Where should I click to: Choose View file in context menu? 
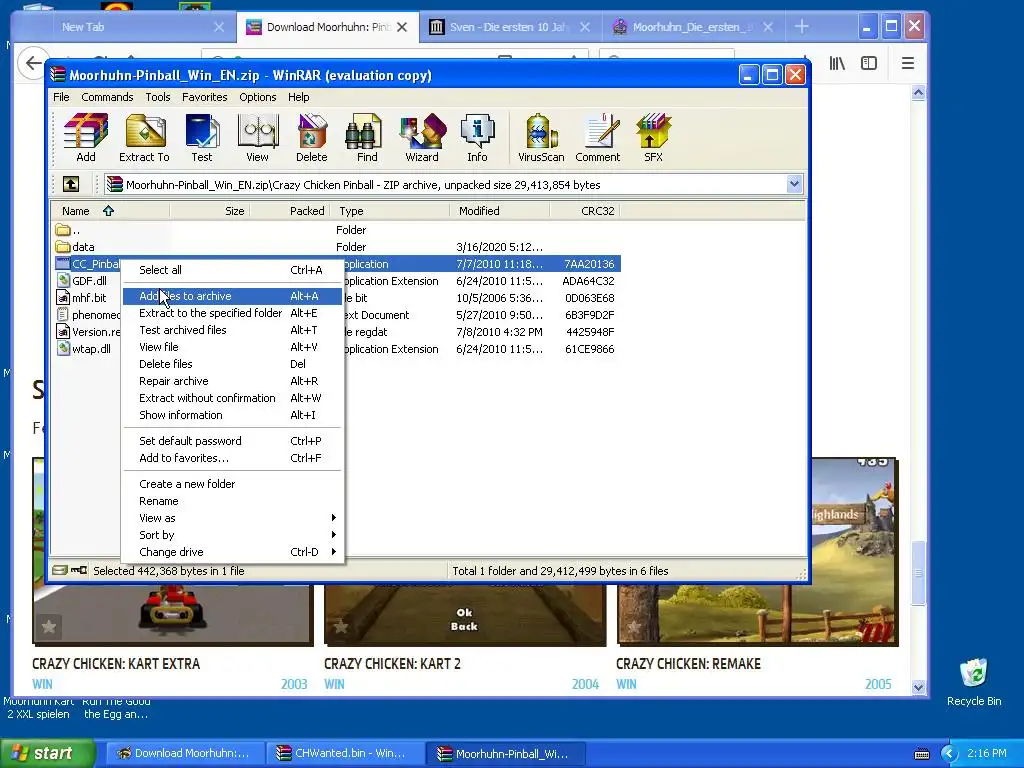pyautogui.click(x=232, y=347)
